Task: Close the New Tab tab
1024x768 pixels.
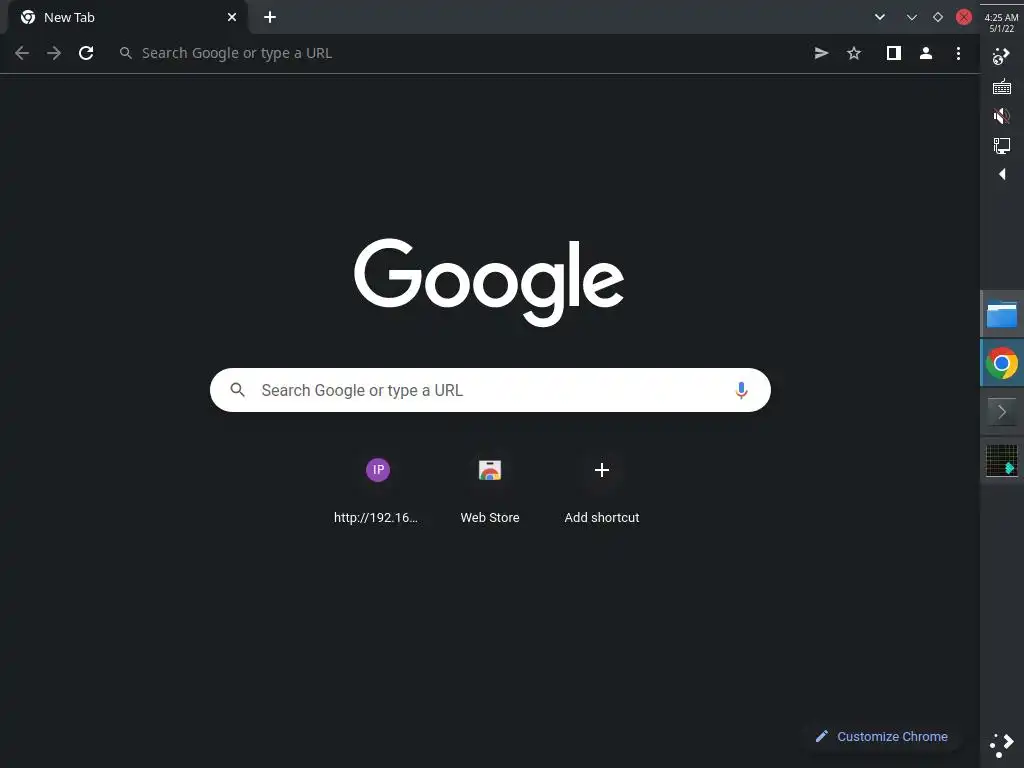Action: (232, 17)
